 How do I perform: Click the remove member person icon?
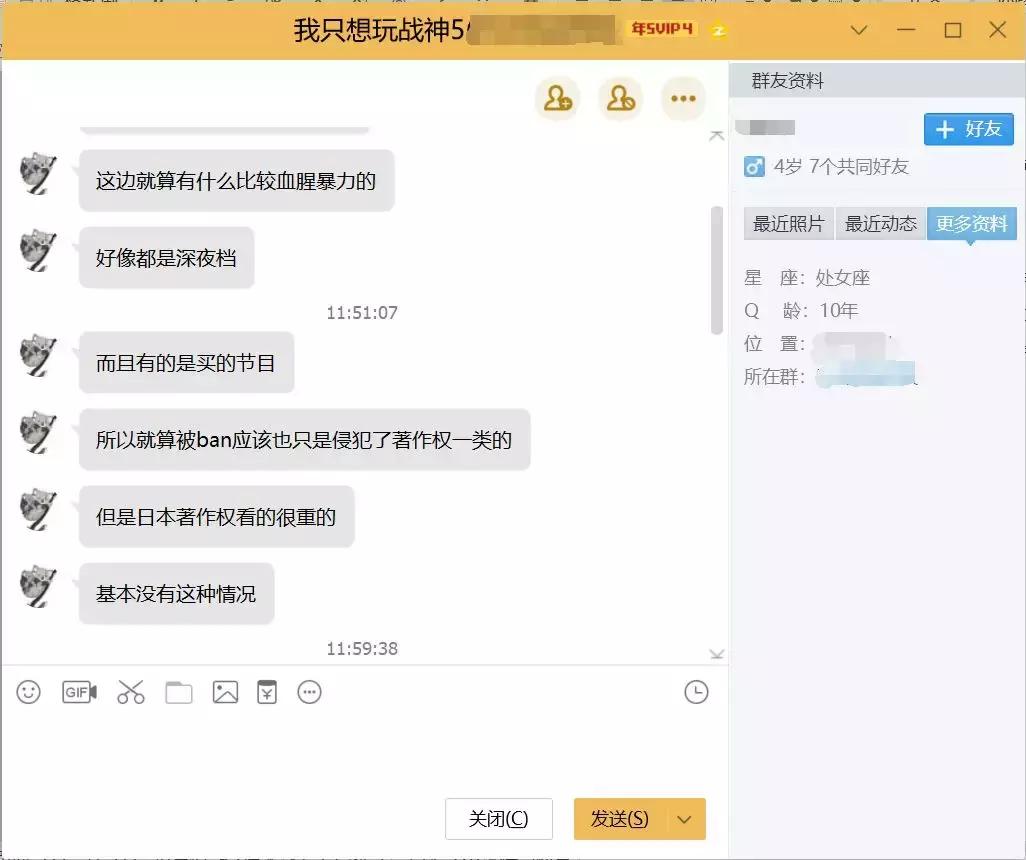pyautogui.click(x=620, y=99)
